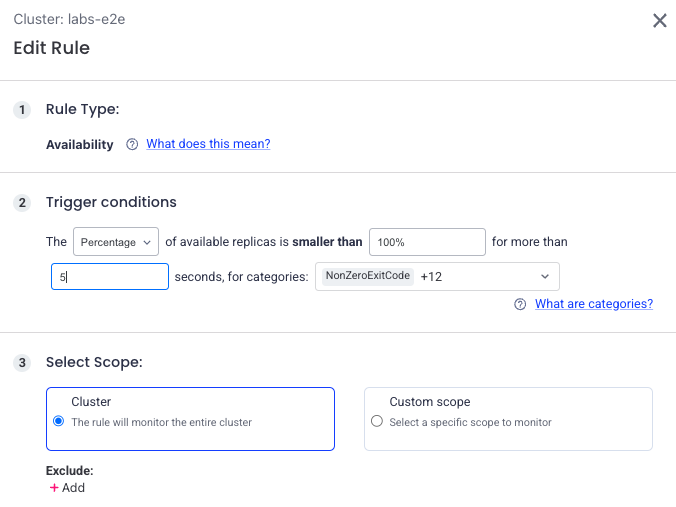Click the NonZeroExitCode category tag

coord(368,276)
